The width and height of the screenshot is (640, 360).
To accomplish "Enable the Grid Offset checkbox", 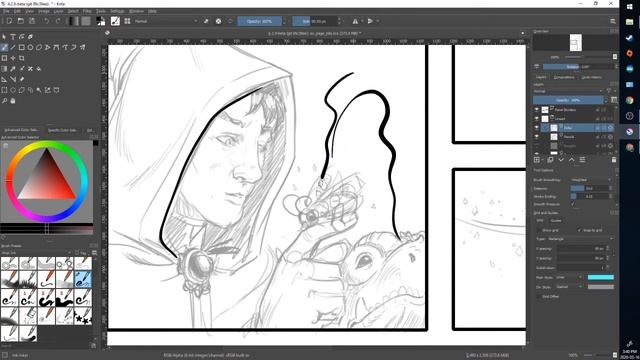I will coord(539,296).
